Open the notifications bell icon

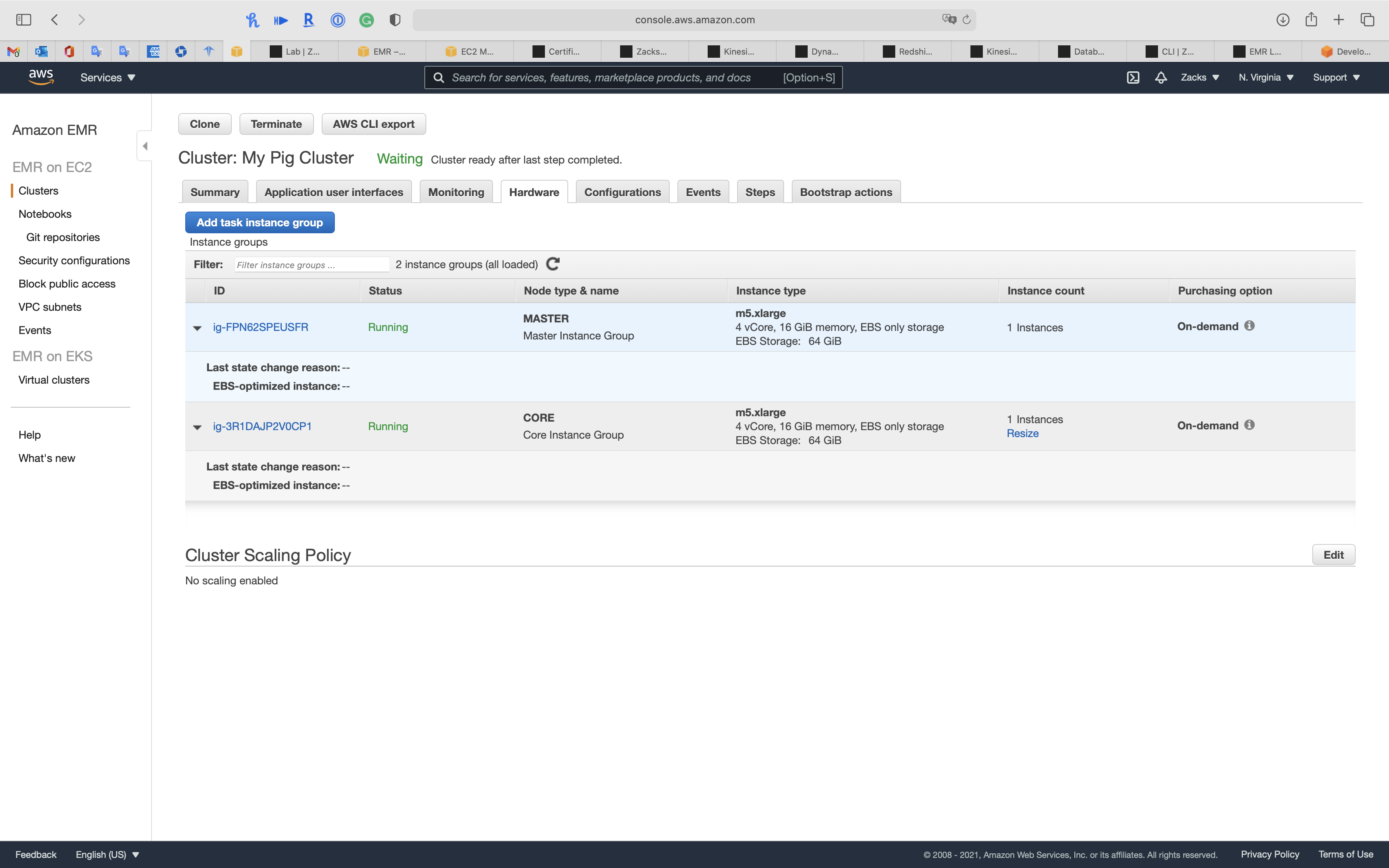(1161, 77)
